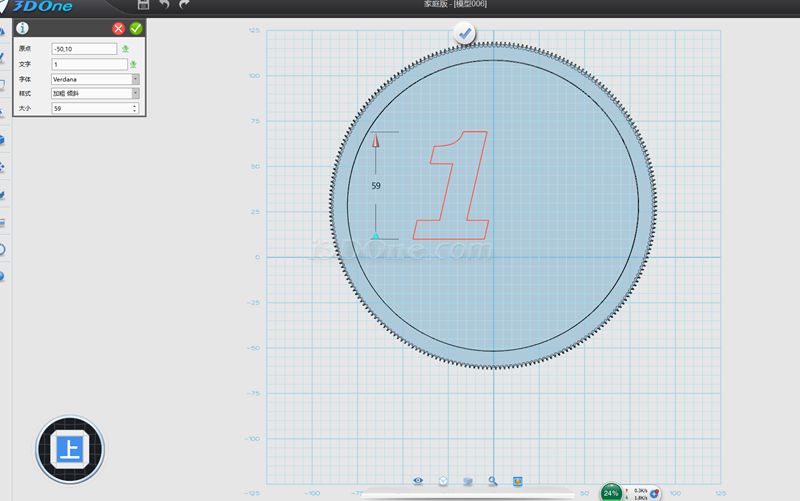800x501 pixels.
Task: Click the orange-blue icon in bottom toolbar
Action: click(x=518, y=481)
